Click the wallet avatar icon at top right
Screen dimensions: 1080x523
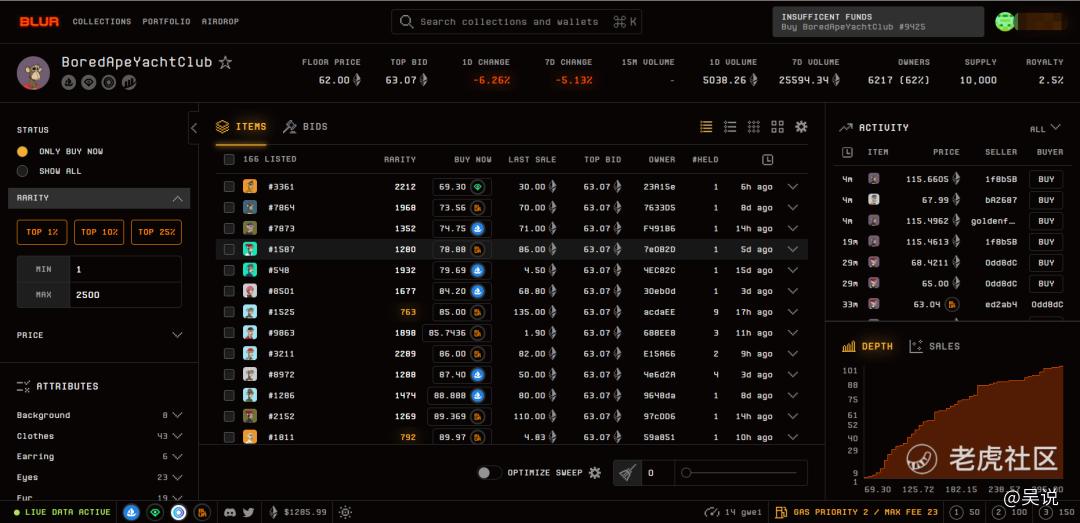(1006, 21)
